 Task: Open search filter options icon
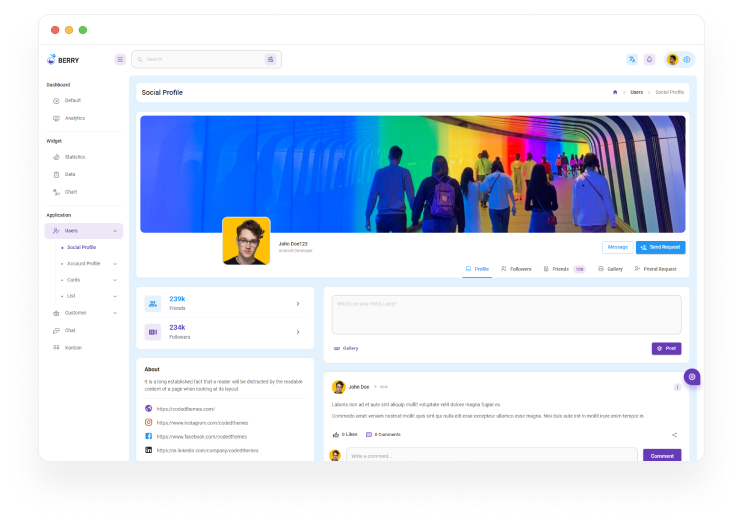pos(270,60)
